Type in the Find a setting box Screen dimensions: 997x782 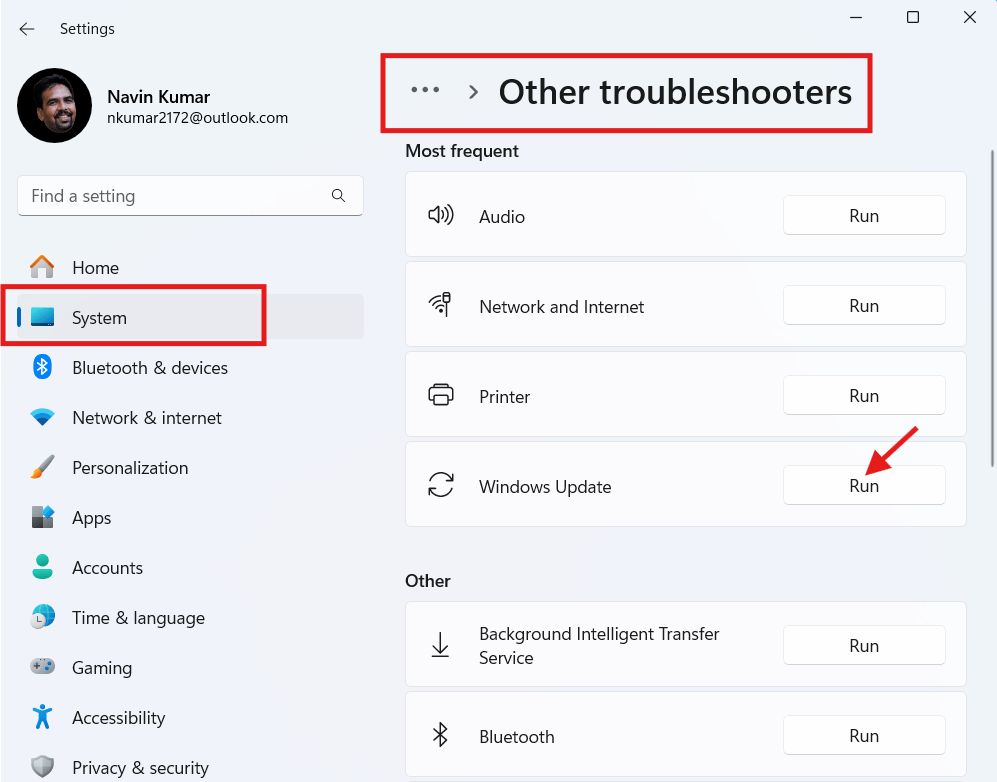pyautogui.click(x=175, y=196)
